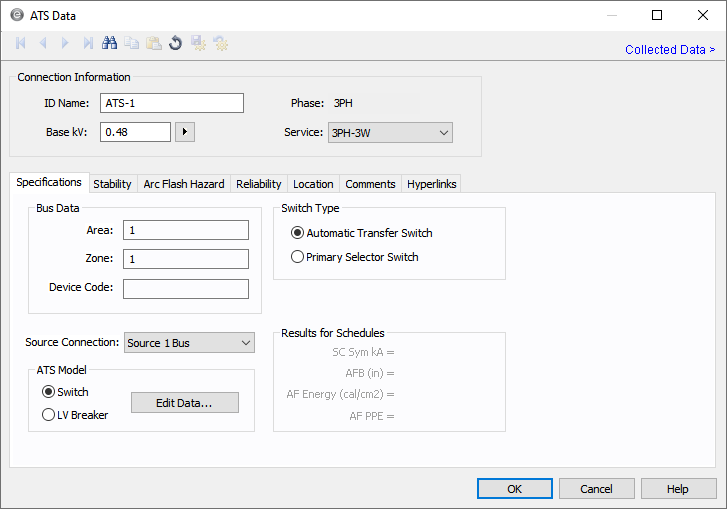Image resolution: width=727 pixels, height=509 pixels.
Task: Click the previous record arrow icon
Action: [x=43, y=43]
